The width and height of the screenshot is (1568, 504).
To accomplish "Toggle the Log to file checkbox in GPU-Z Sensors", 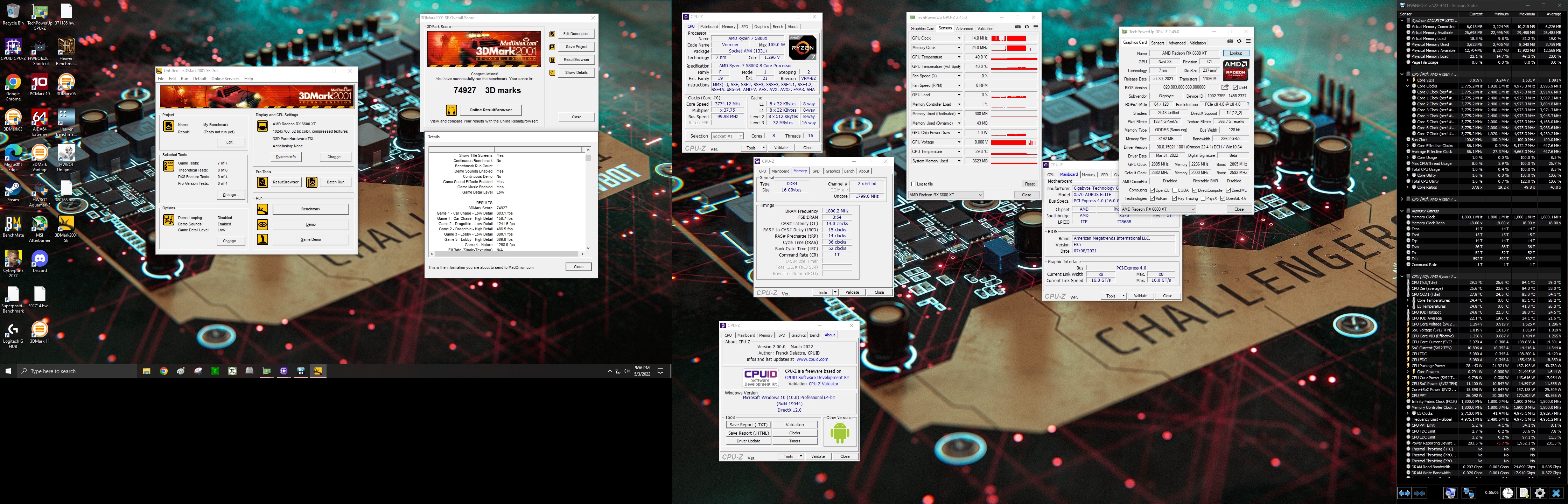I will pyautogui.click(x=913, y=184).
